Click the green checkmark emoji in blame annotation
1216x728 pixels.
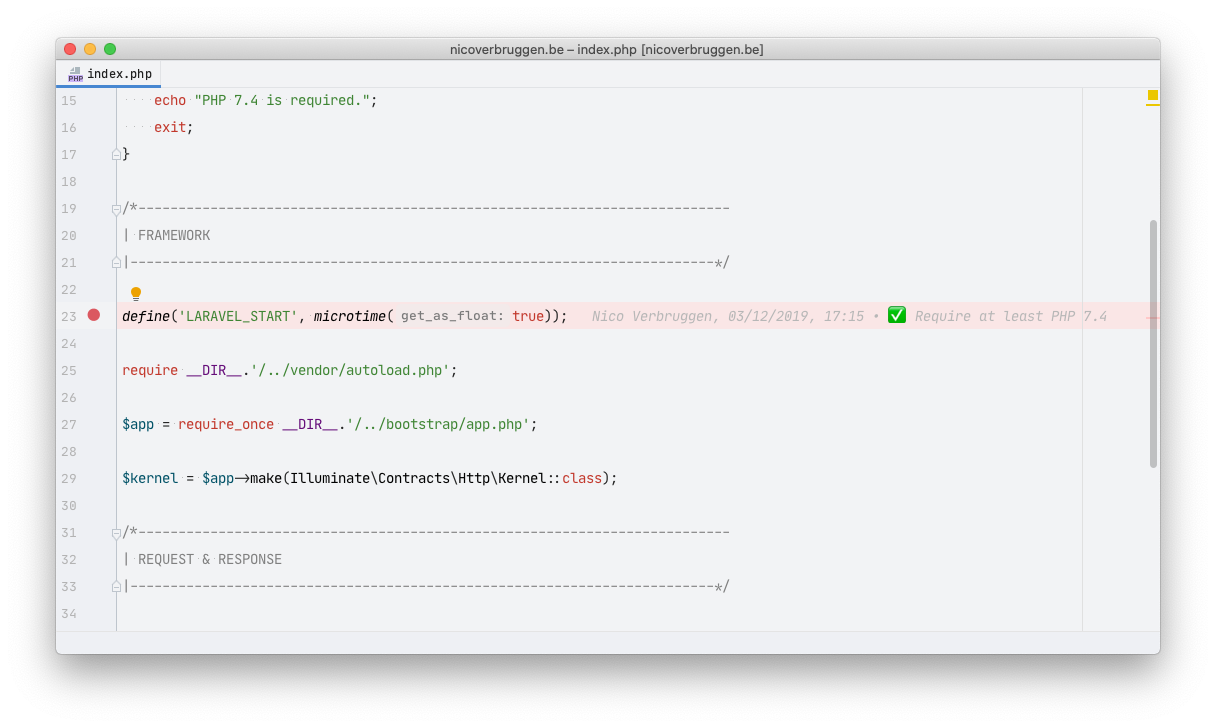coord(897,315)
